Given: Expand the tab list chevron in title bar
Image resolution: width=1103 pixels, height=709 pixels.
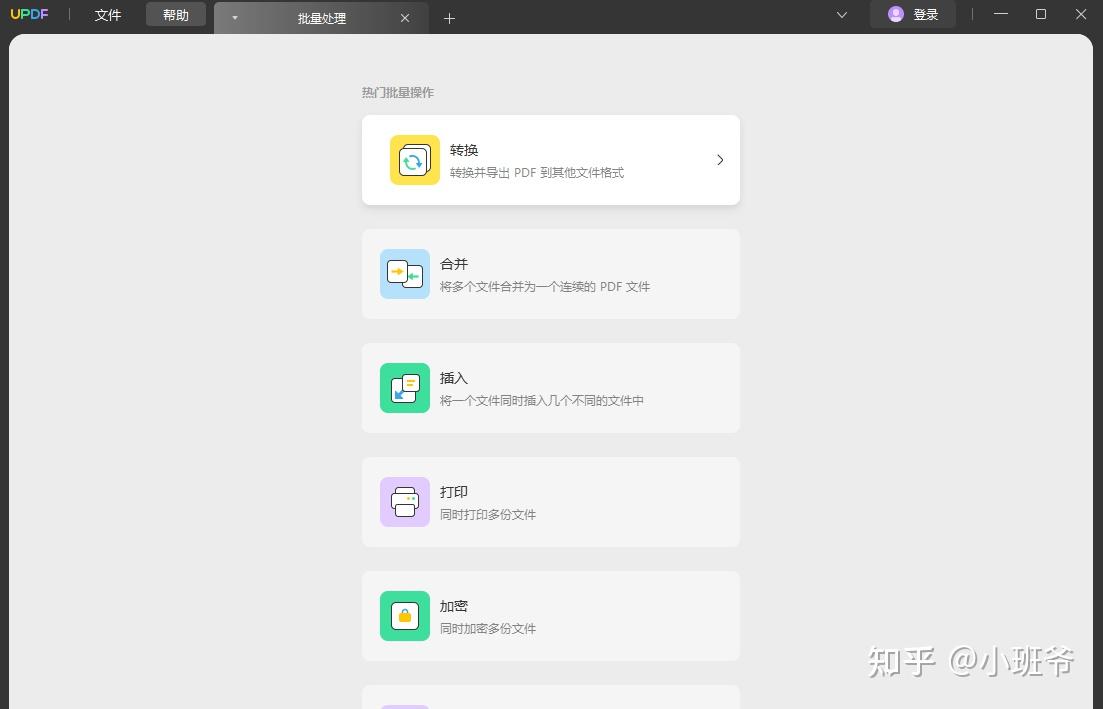Looking at the screenshot, I should pos(841,15).
